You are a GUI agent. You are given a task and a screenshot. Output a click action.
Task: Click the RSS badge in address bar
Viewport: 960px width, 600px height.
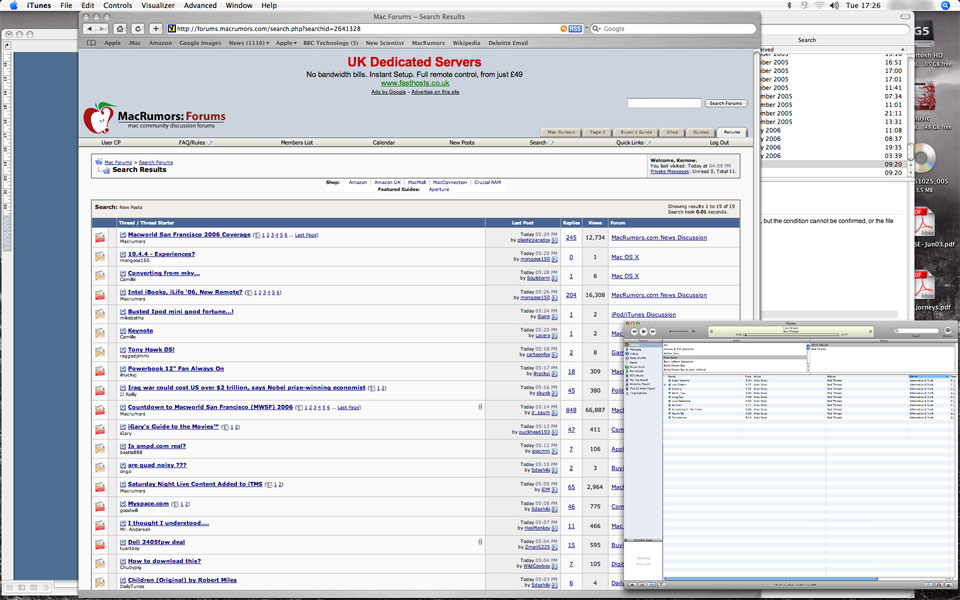(575, 29)
